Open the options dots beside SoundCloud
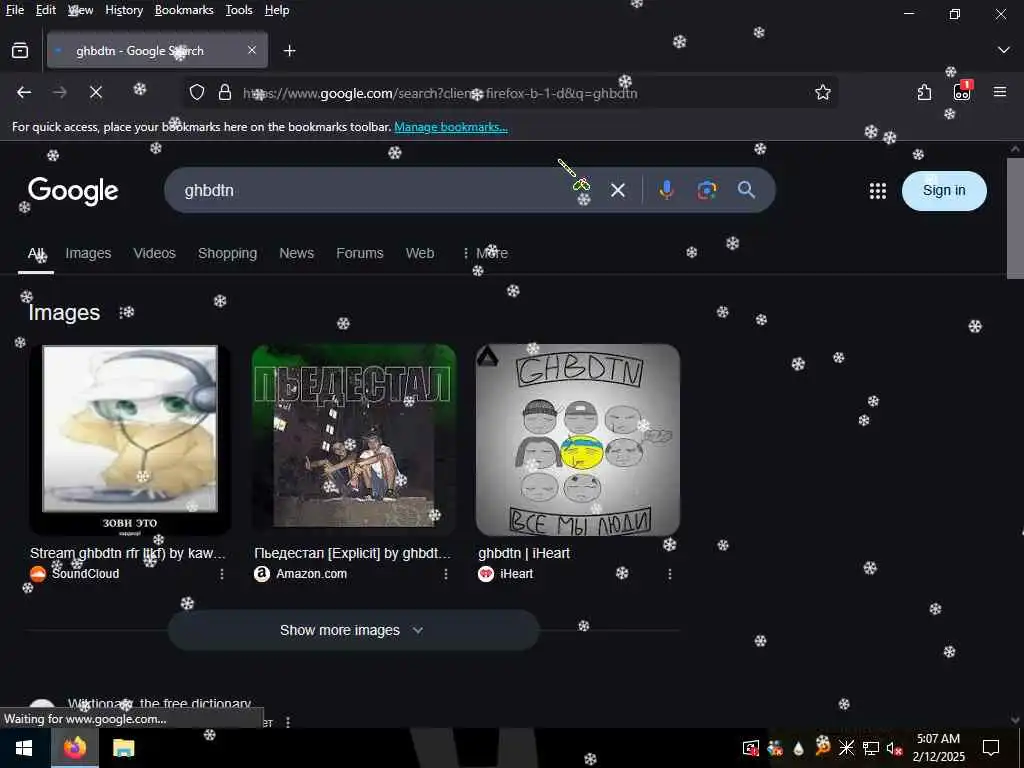 click(222, 573)
